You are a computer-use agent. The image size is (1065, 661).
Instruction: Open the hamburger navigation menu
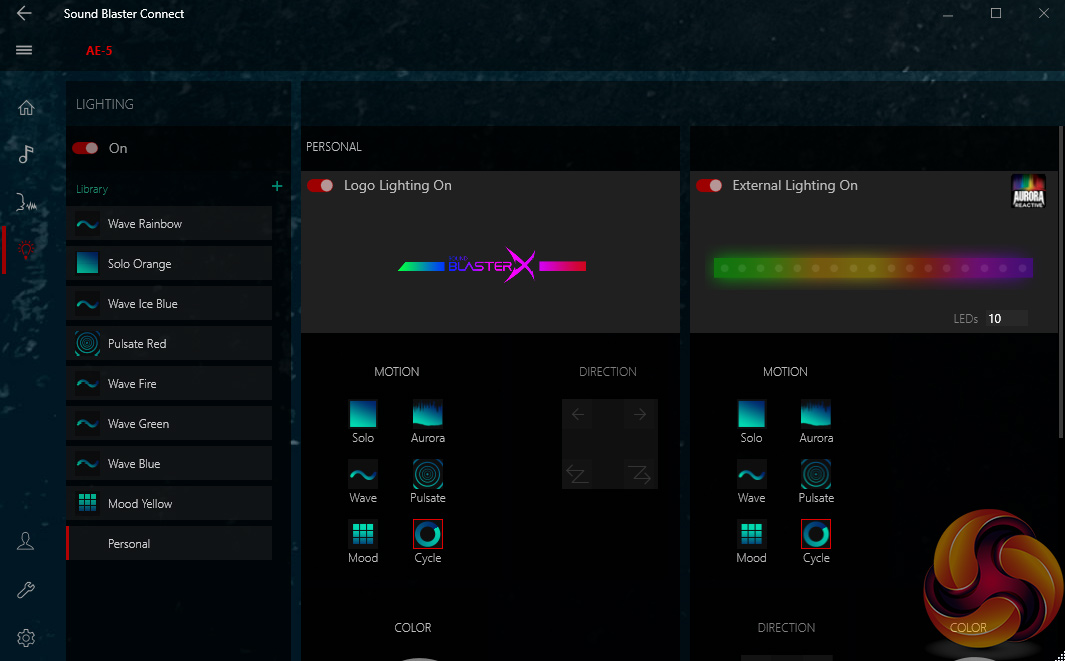[24, 50]
